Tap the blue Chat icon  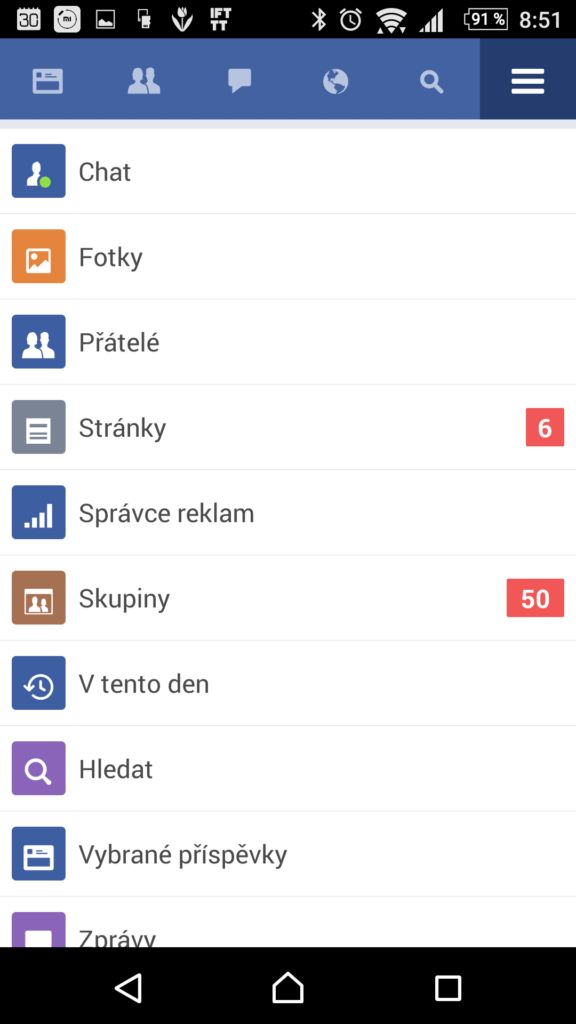[39, 171]
